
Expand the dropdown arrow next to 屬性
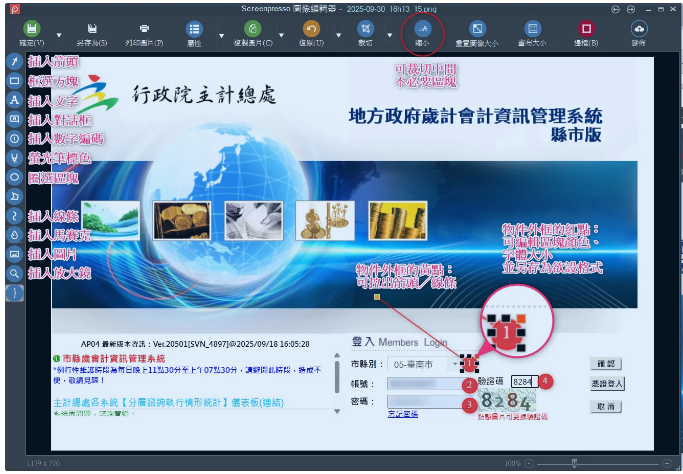click(x=221, y=35)
